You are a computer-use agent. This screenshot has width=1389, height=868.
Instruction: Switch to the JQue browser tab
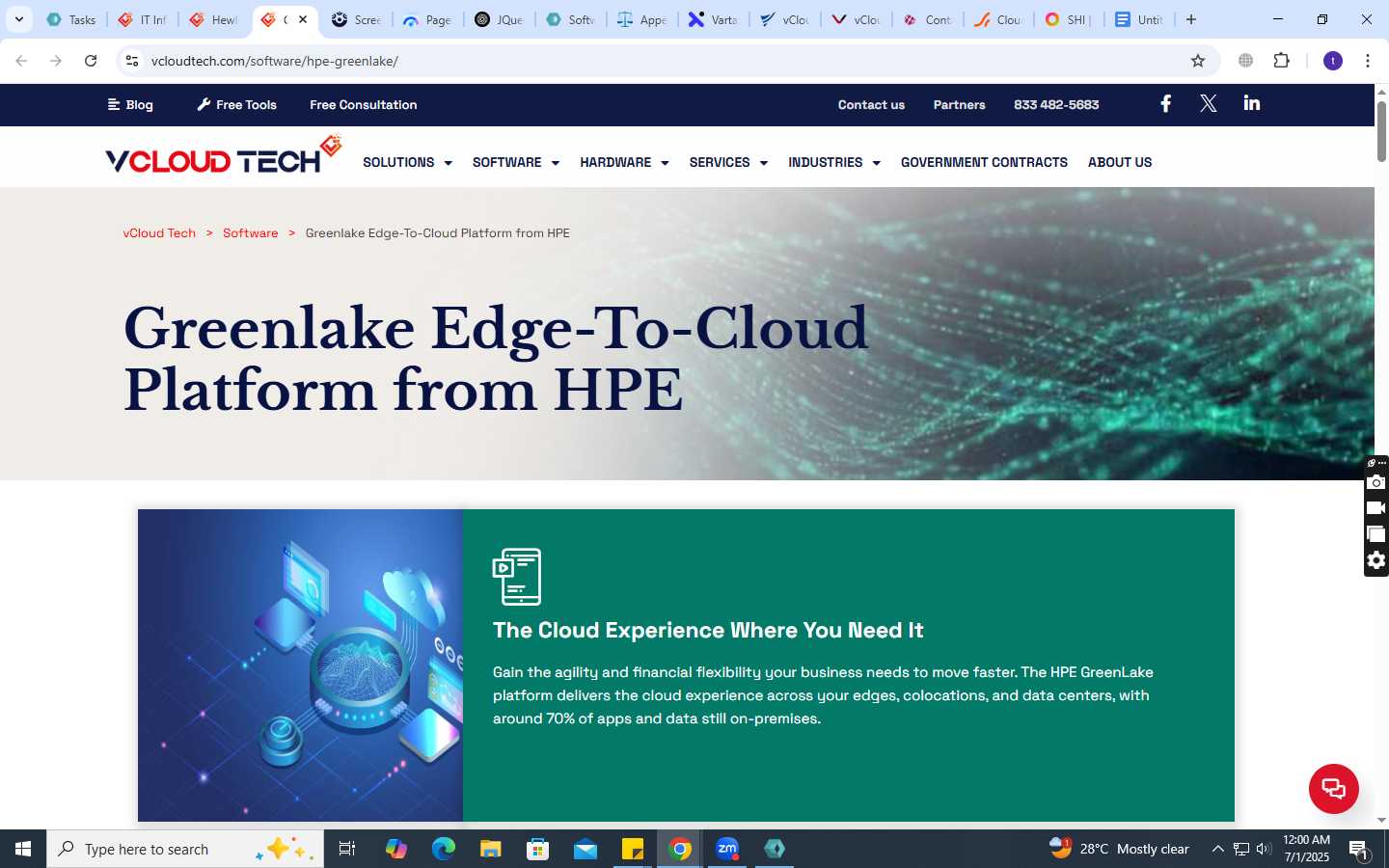coord(500,19)
